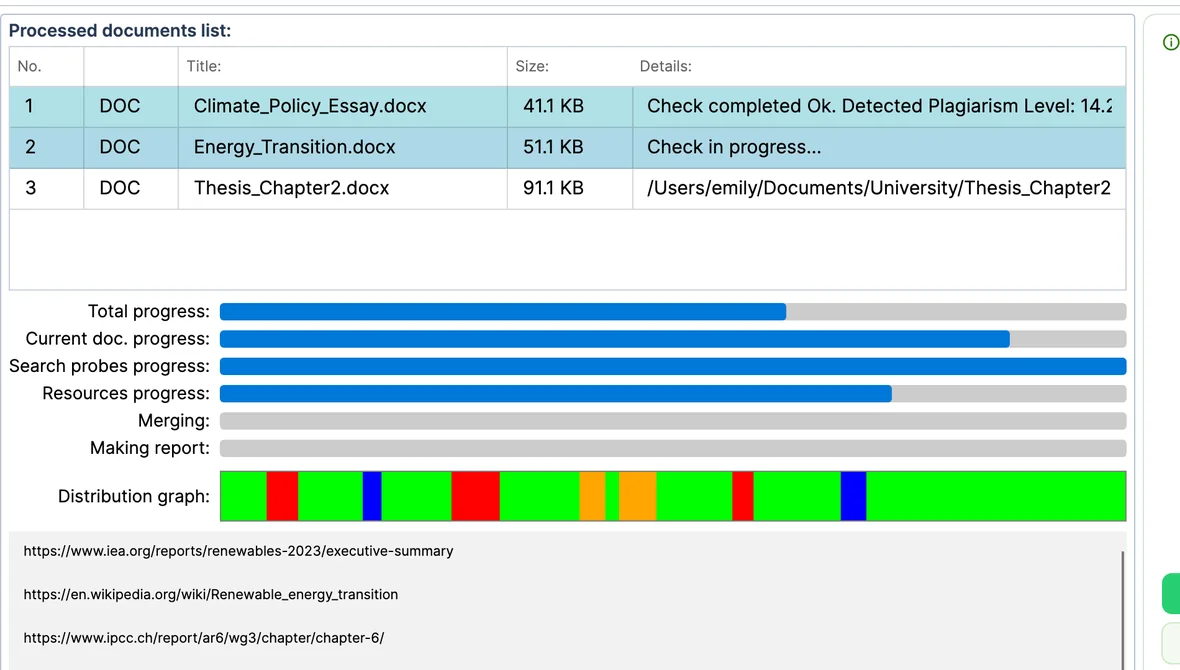
Task: Click the 51.1 KB size cell
Action: 570,147
